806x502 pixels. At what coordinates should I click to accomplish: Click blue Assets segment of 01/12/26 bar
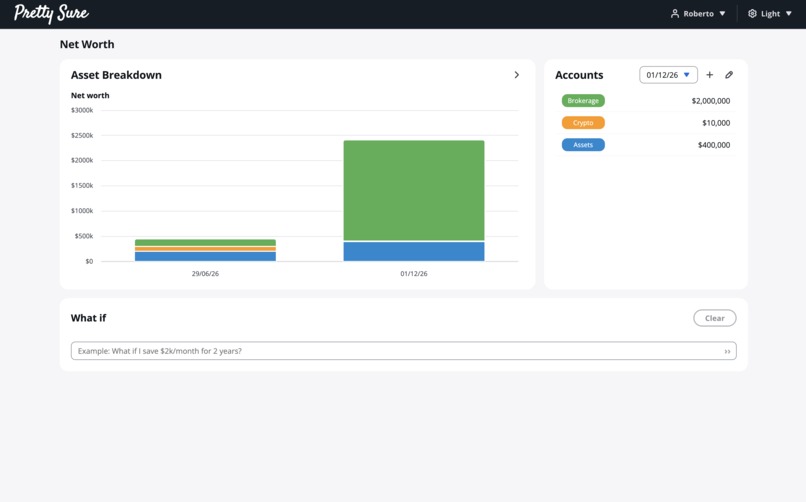pyautogui.click(x=414, y=251)
